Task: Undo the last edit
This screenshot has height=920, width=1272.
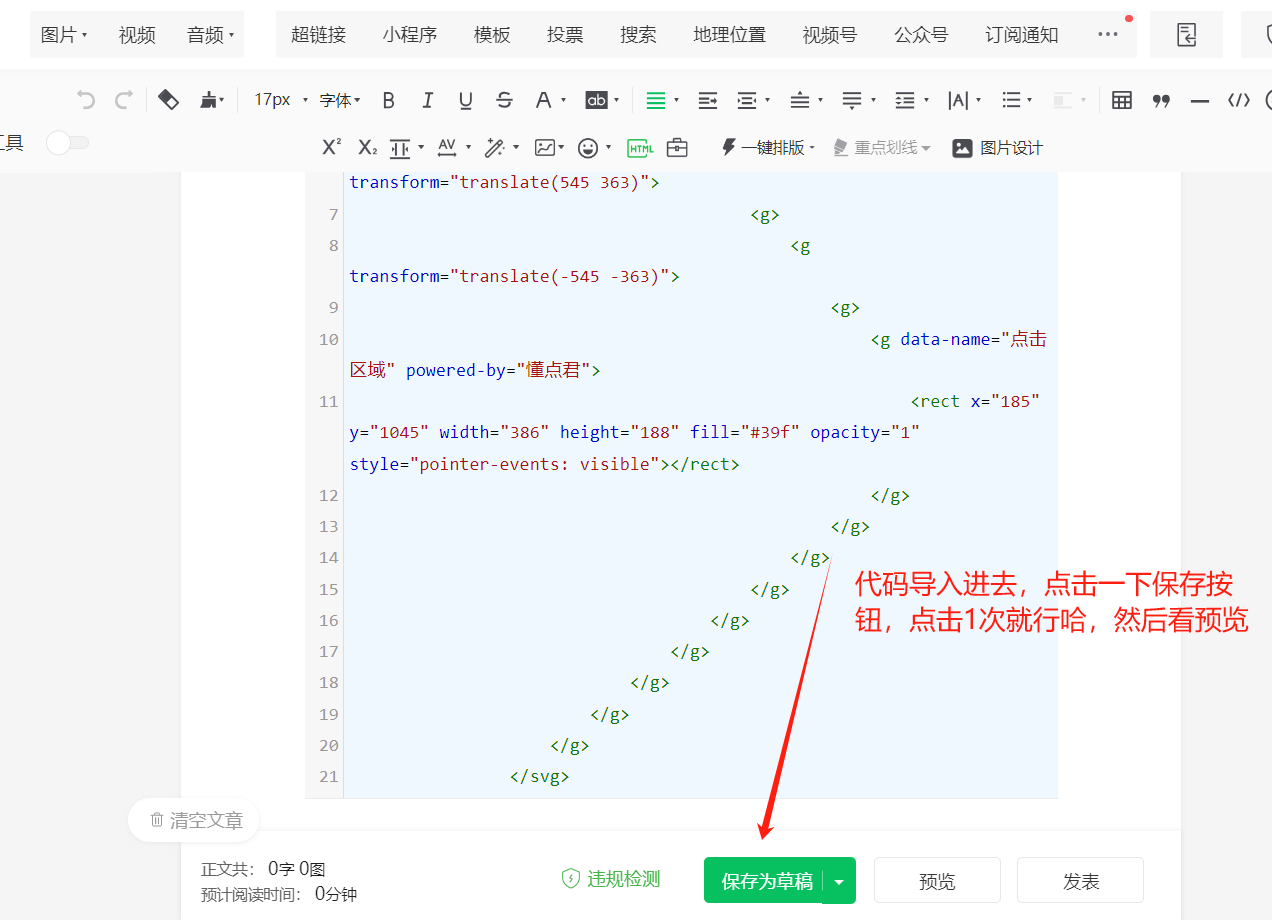Action: (86, 100)
